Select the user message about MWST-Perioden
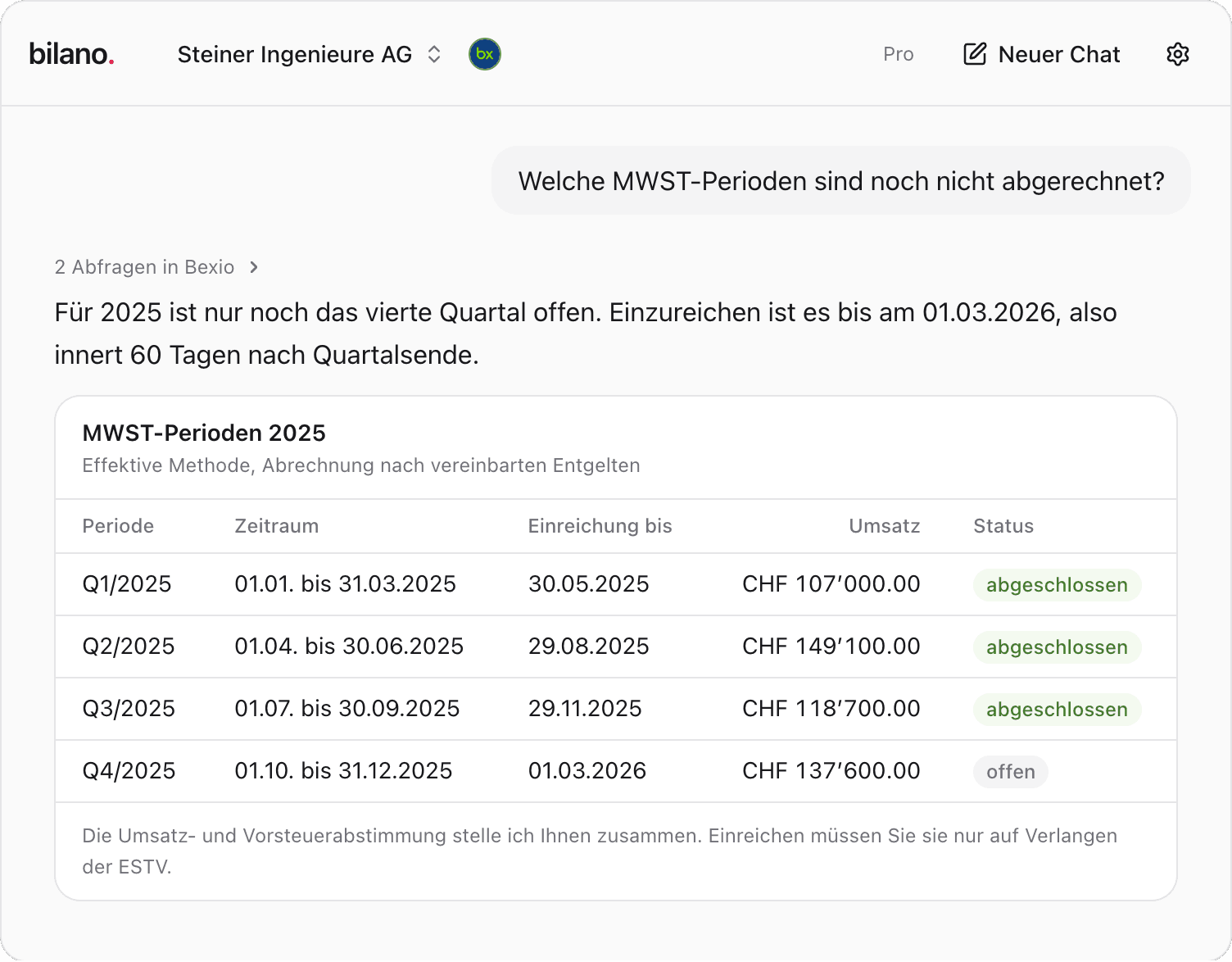 coord(841,180)
